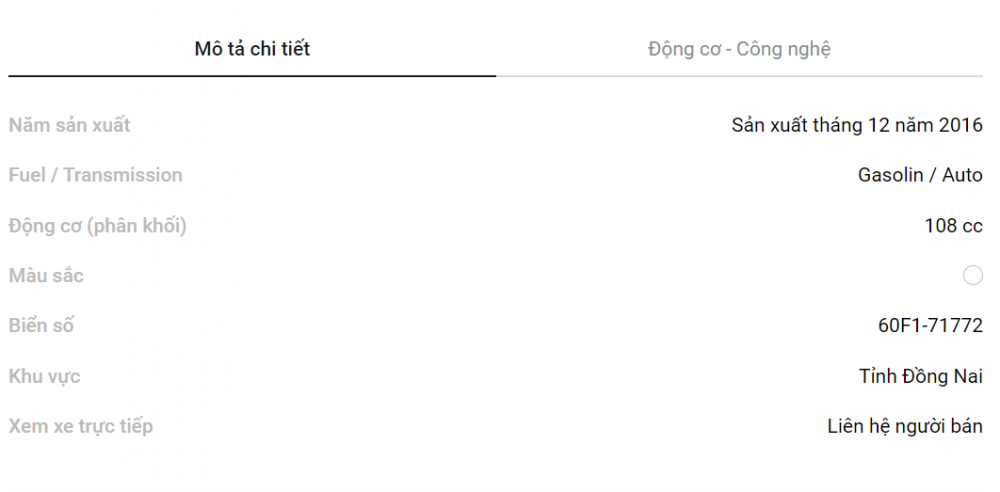1000x492 pixels.
Task: Switch to Động cơ - Công nghệ tab
Action: click(x=739, y=49)
